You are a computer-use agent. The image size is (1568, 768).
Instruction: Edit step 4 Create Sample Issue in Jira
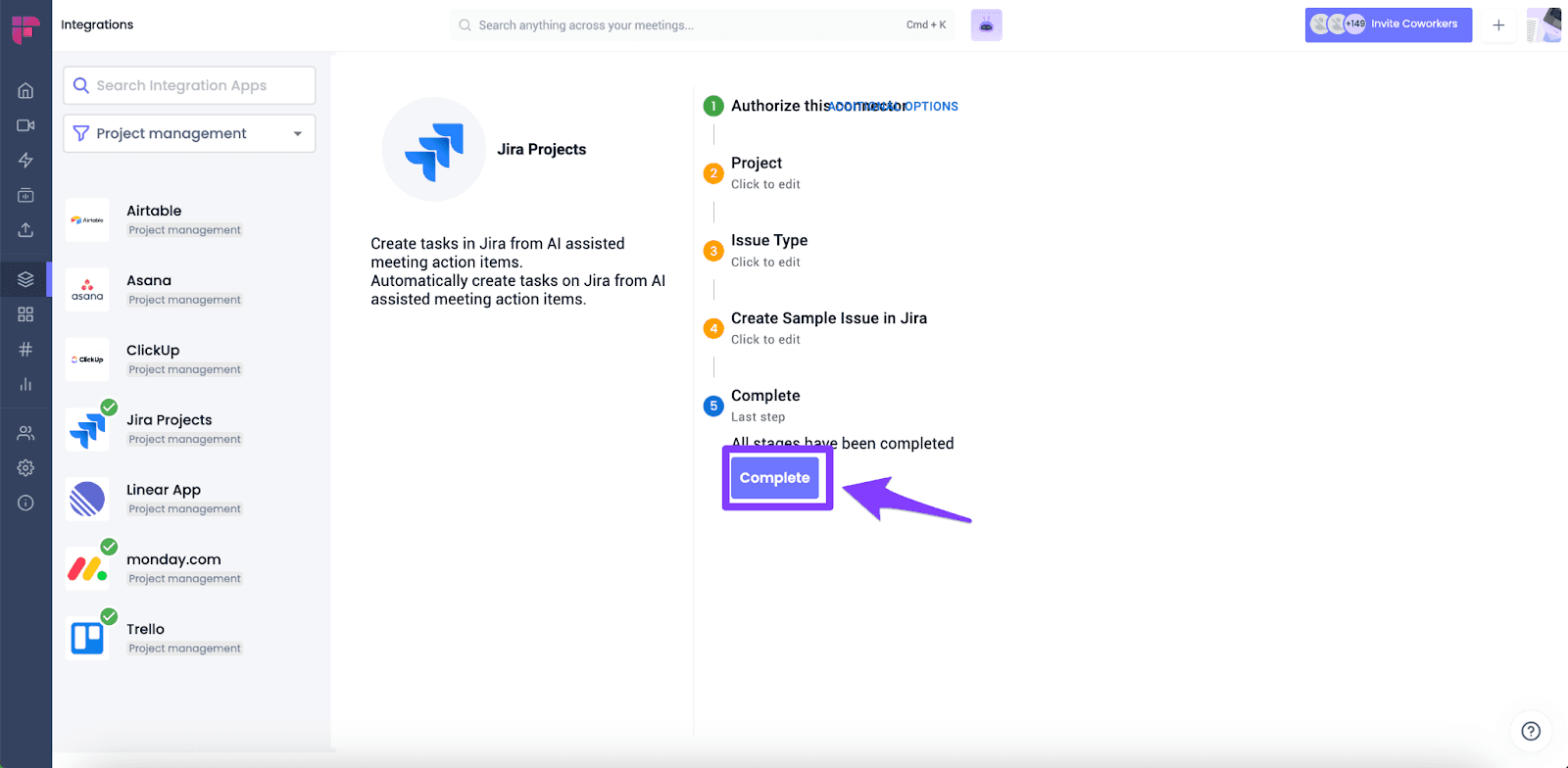pyautogui.click(x=829, y=318)
